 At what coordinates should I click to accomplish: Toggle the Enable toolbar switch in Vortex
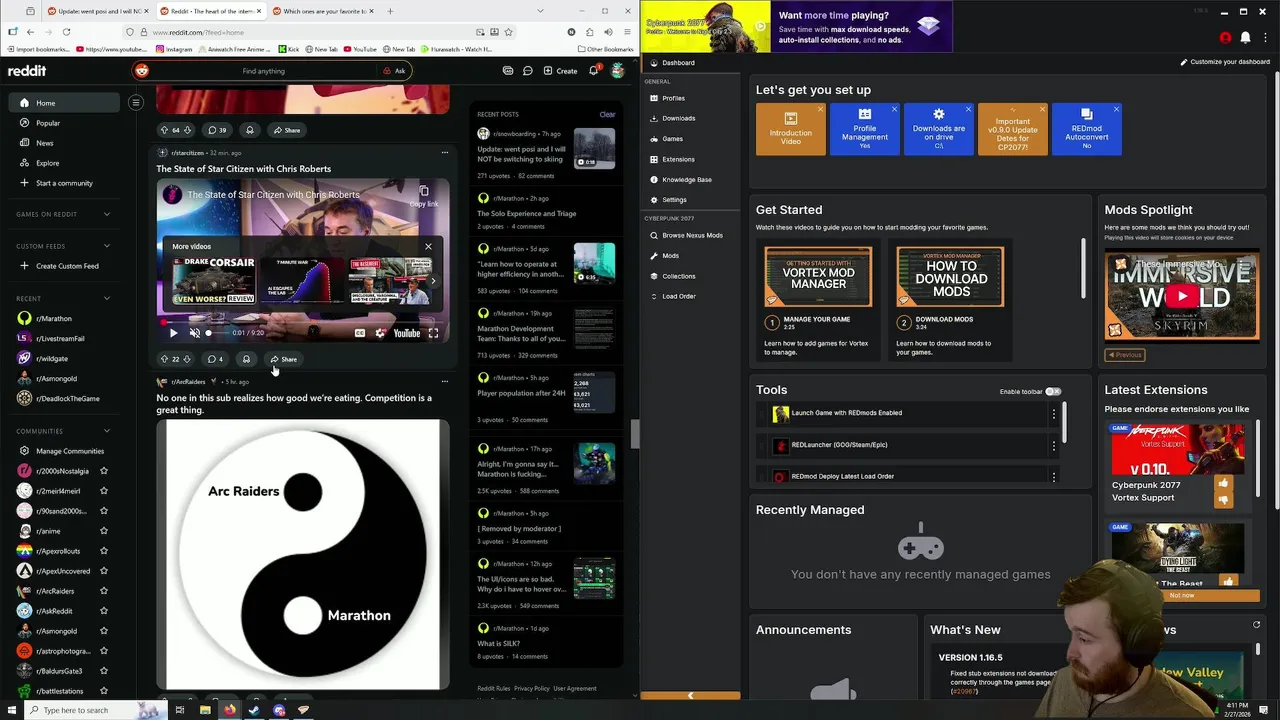pyautogui.click(x=1052, y=392)
